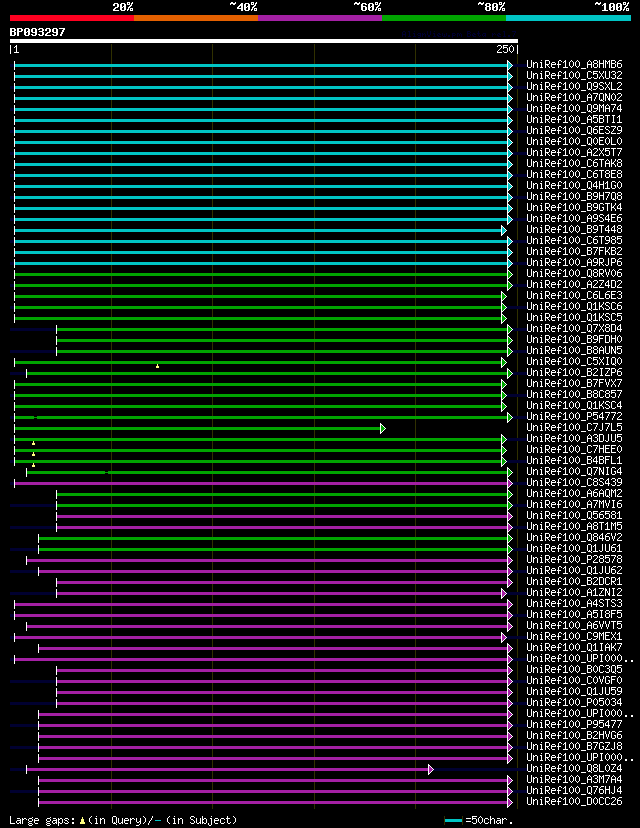This screenshot has height=828, width=640.
Task: Open hit UniRef100_A5BTI1
Action: [x=574, y=119]
